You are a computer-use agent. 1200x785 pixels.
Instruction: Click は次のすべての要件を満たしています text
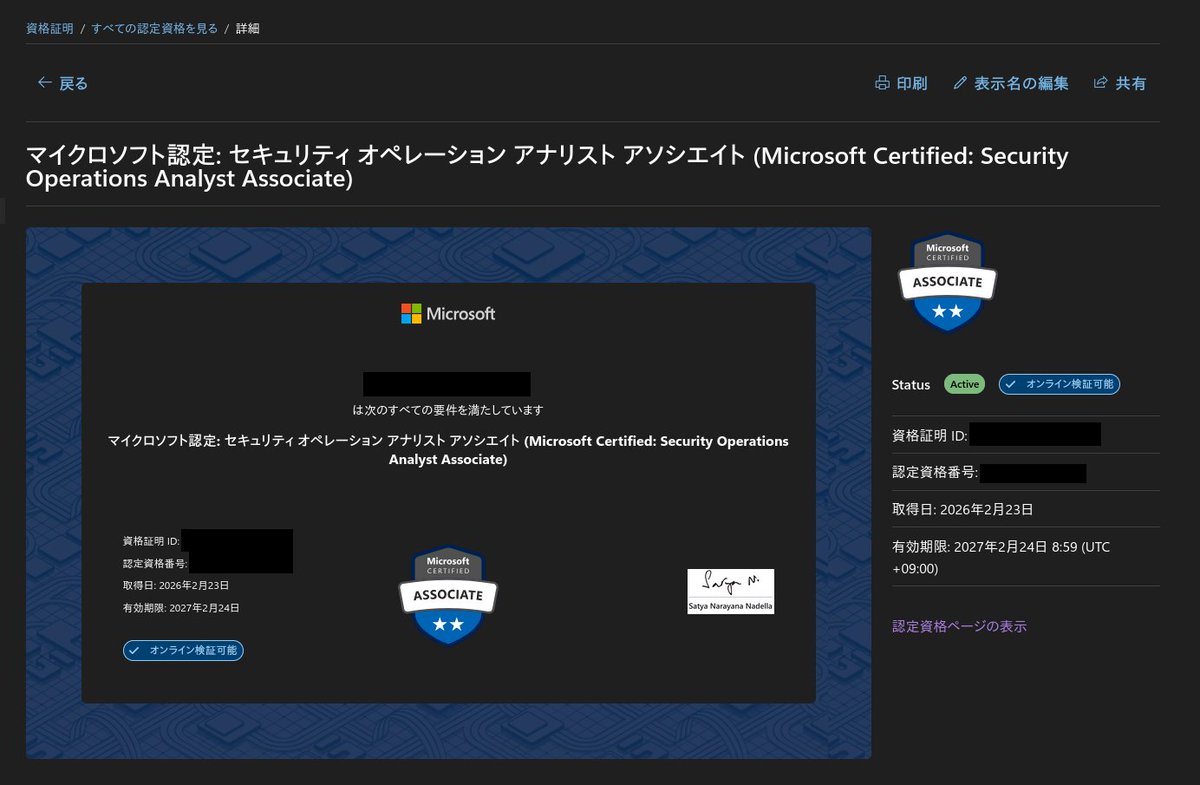(448, 410)
